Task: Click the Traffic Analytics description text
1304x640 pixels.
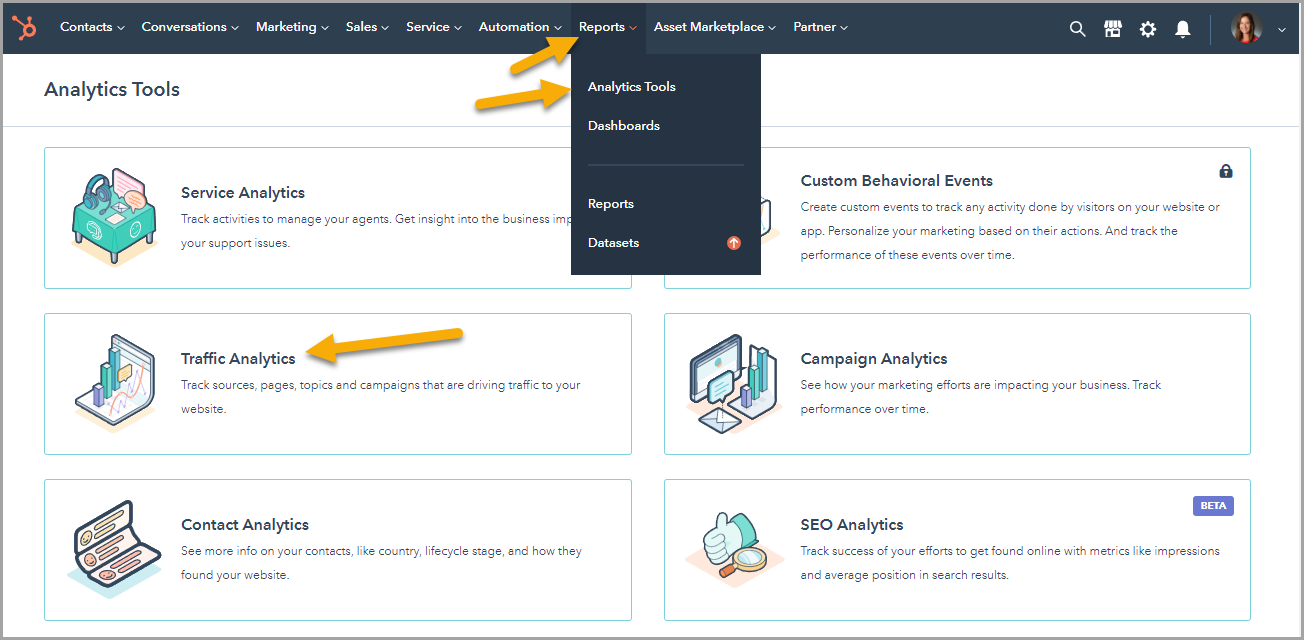Action: click(381, 397)
